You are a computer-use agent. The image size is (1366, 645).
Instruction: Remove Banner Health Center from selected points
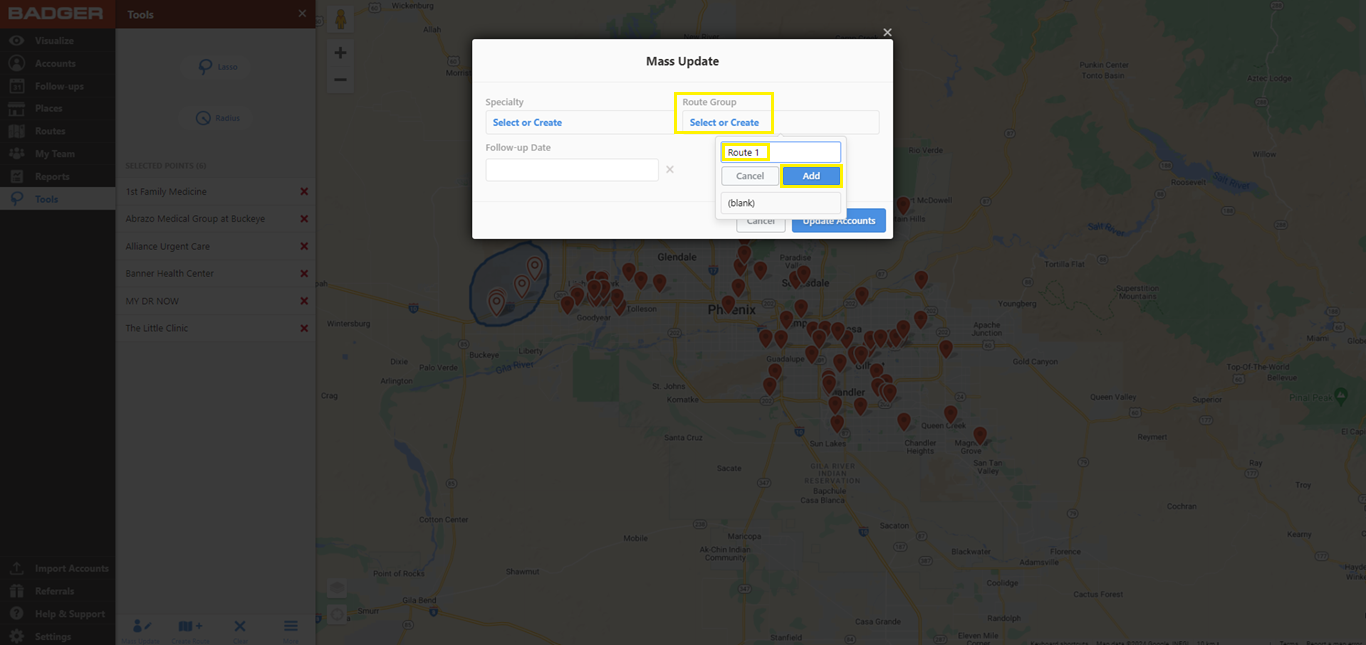[306, 273]
